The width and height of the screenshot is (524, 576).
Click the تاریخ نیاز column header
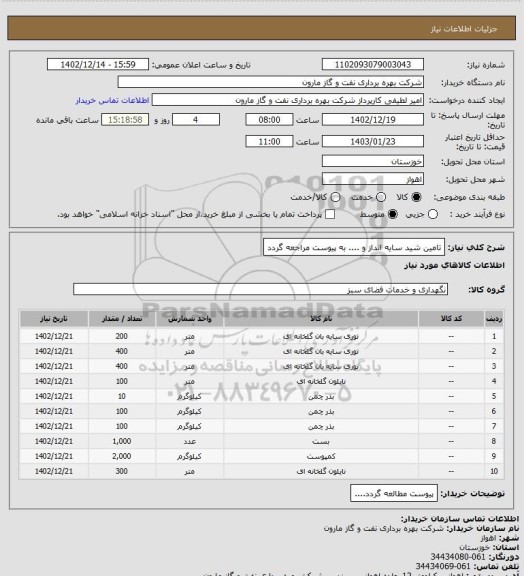click(54, 318)
